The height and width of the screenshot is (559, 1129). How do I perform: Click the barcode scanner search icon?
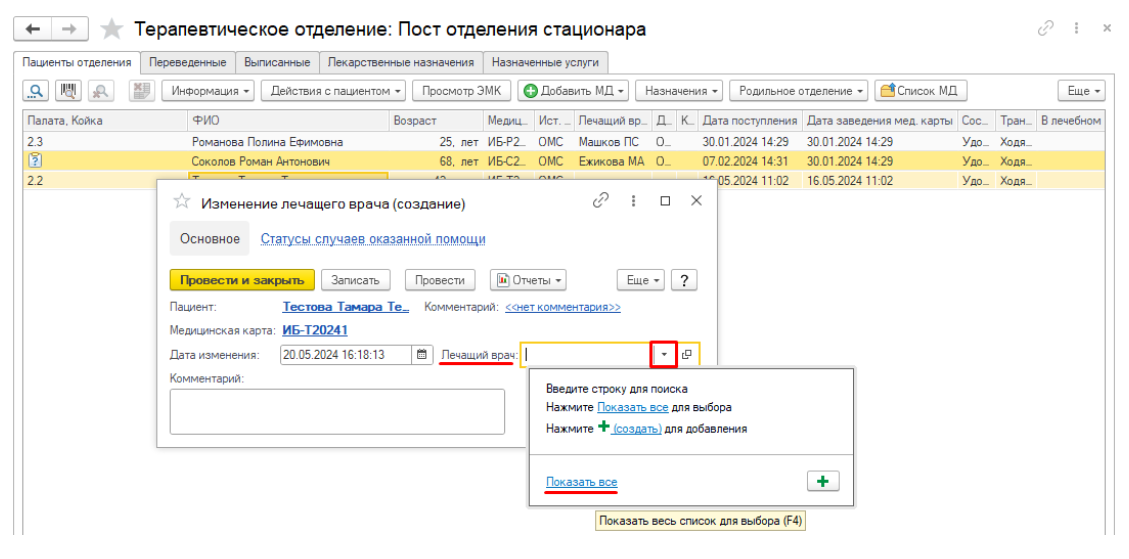pos(68,91)
